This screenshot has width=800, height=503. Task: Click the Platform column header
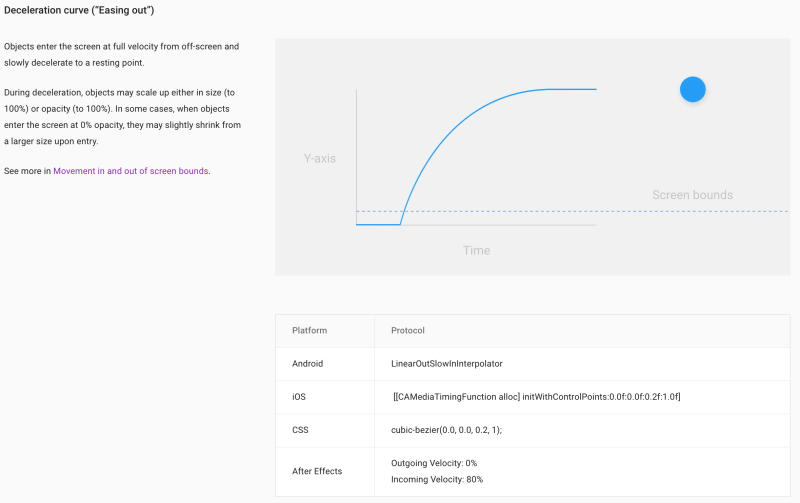click(x=309, y=330)
